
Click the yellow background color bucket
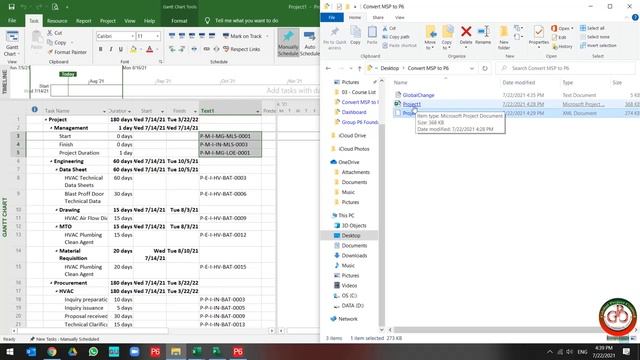tap(133, 49)
